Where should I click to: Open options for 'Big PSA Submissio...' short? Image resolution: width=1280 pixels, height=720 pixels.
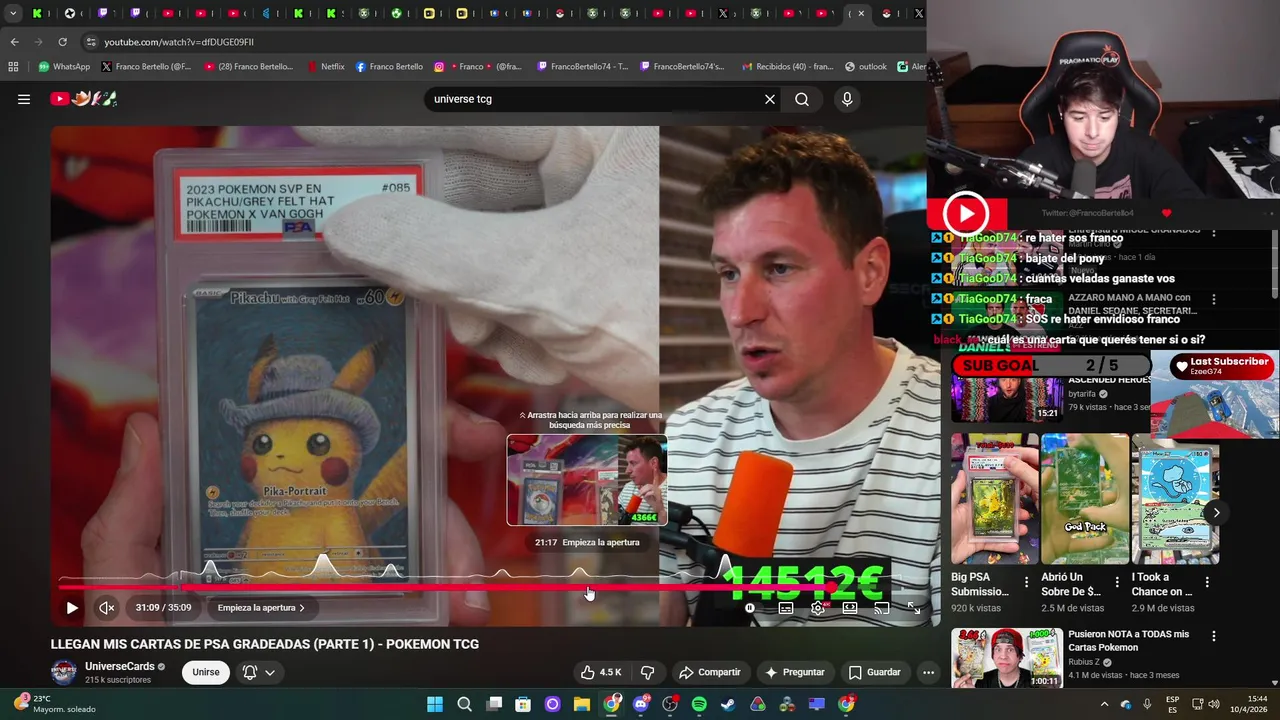click(x=1026, y=582)
